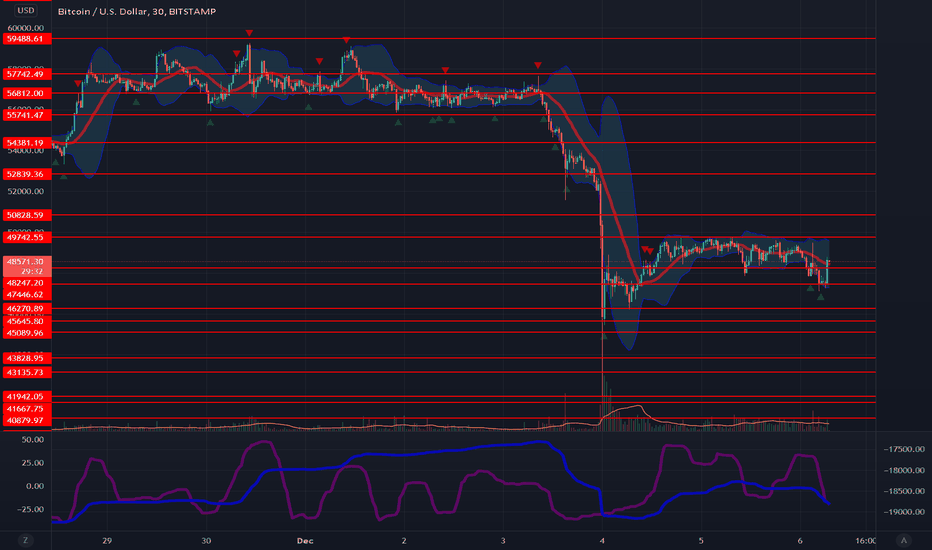The image size is (932, 550).
Task: Click the -18000.00 right axis value
Action: [x=903, y=470]
